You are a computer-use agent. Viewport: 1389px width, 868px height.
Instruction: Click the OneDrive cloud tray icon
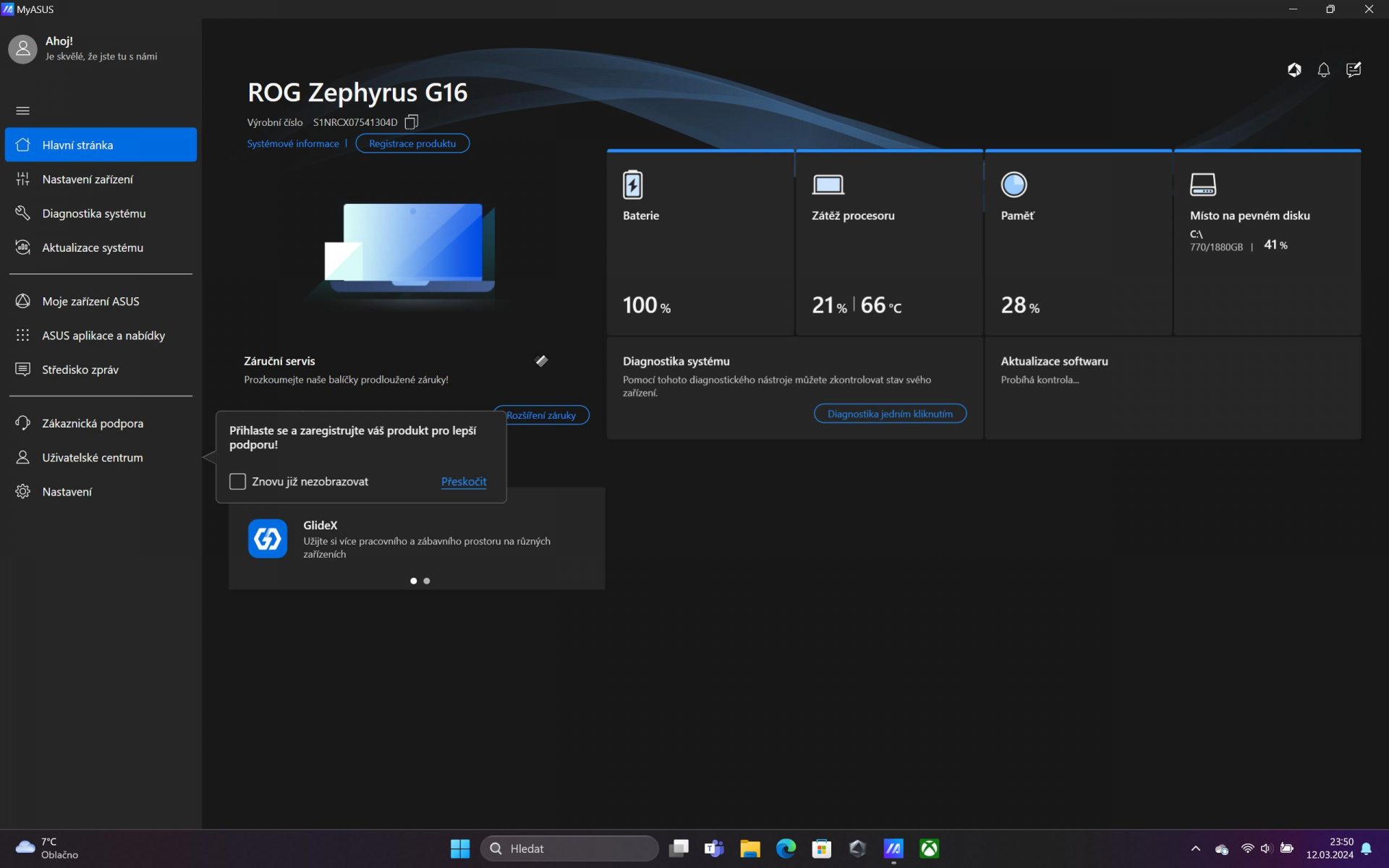[x=1222, y=849]
